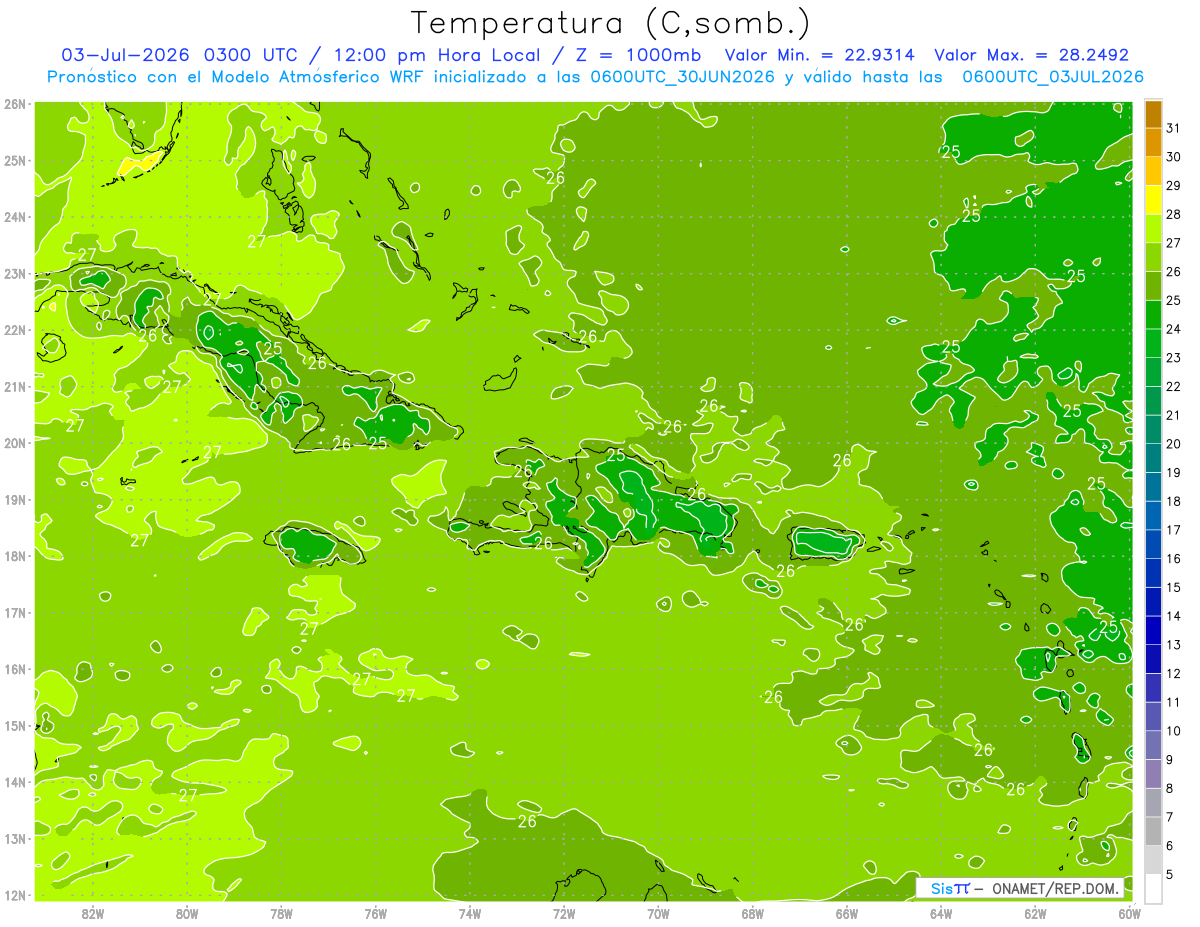Click the 20N latitude axis label

tap(15, 443)
